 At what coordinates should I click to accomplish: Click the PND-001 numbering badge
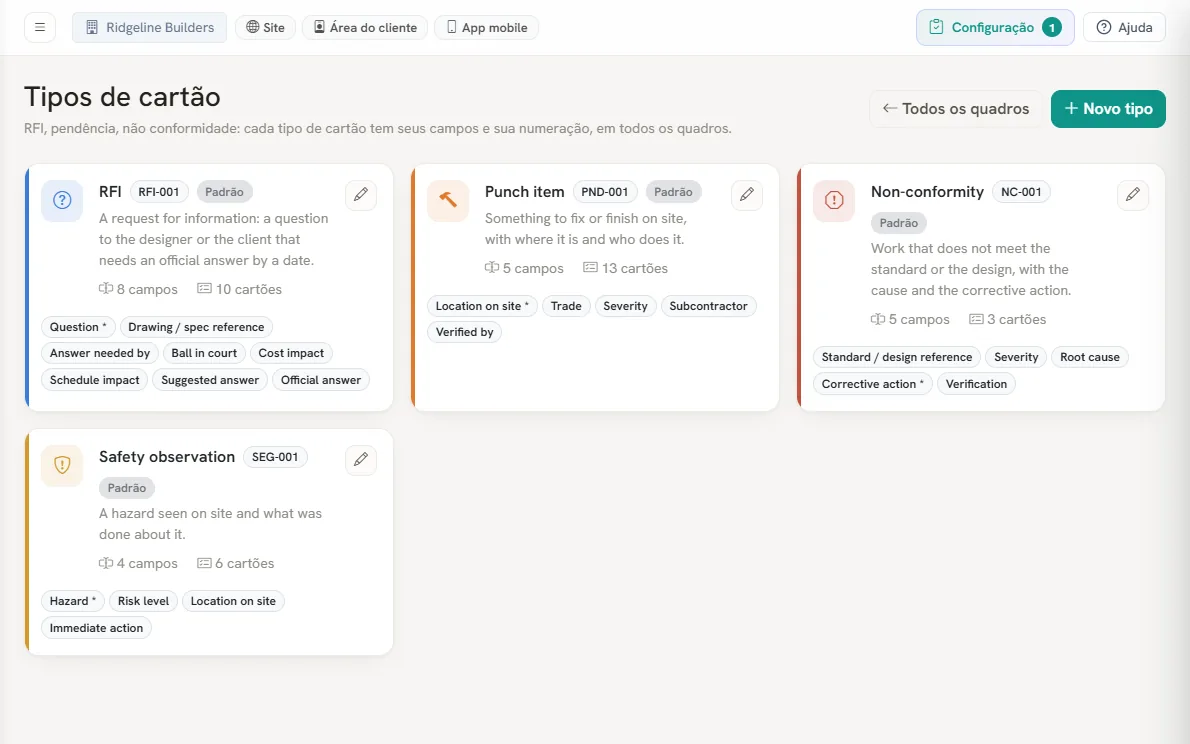pos(605,191)
